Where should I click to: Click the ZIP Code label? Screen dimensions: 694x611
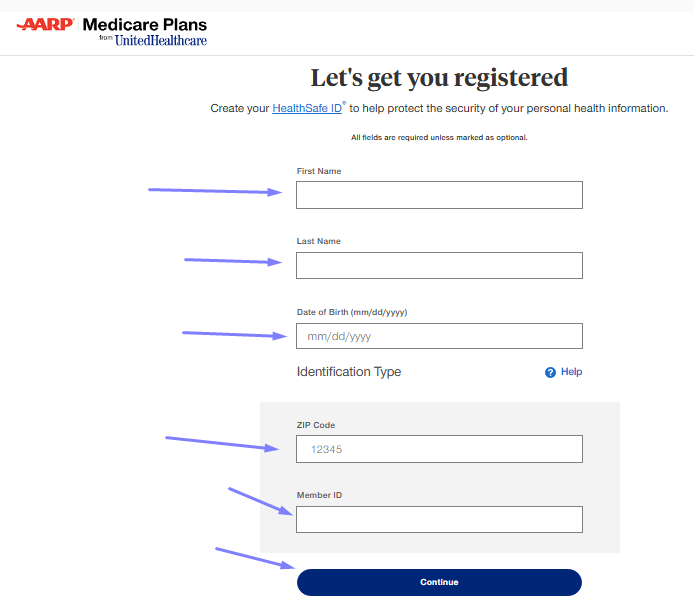coord(316,425)
